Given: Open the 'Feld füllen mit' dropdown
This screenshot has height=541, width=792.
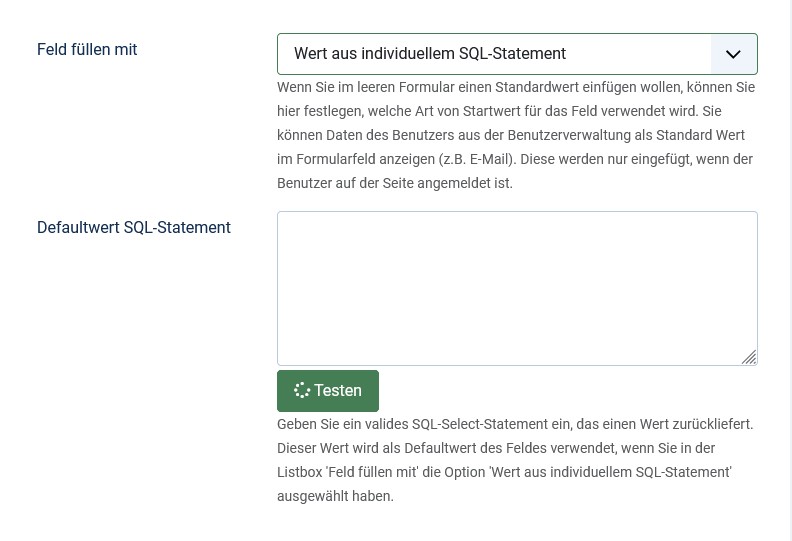Looking at the screenshot, I should point(517,54).
